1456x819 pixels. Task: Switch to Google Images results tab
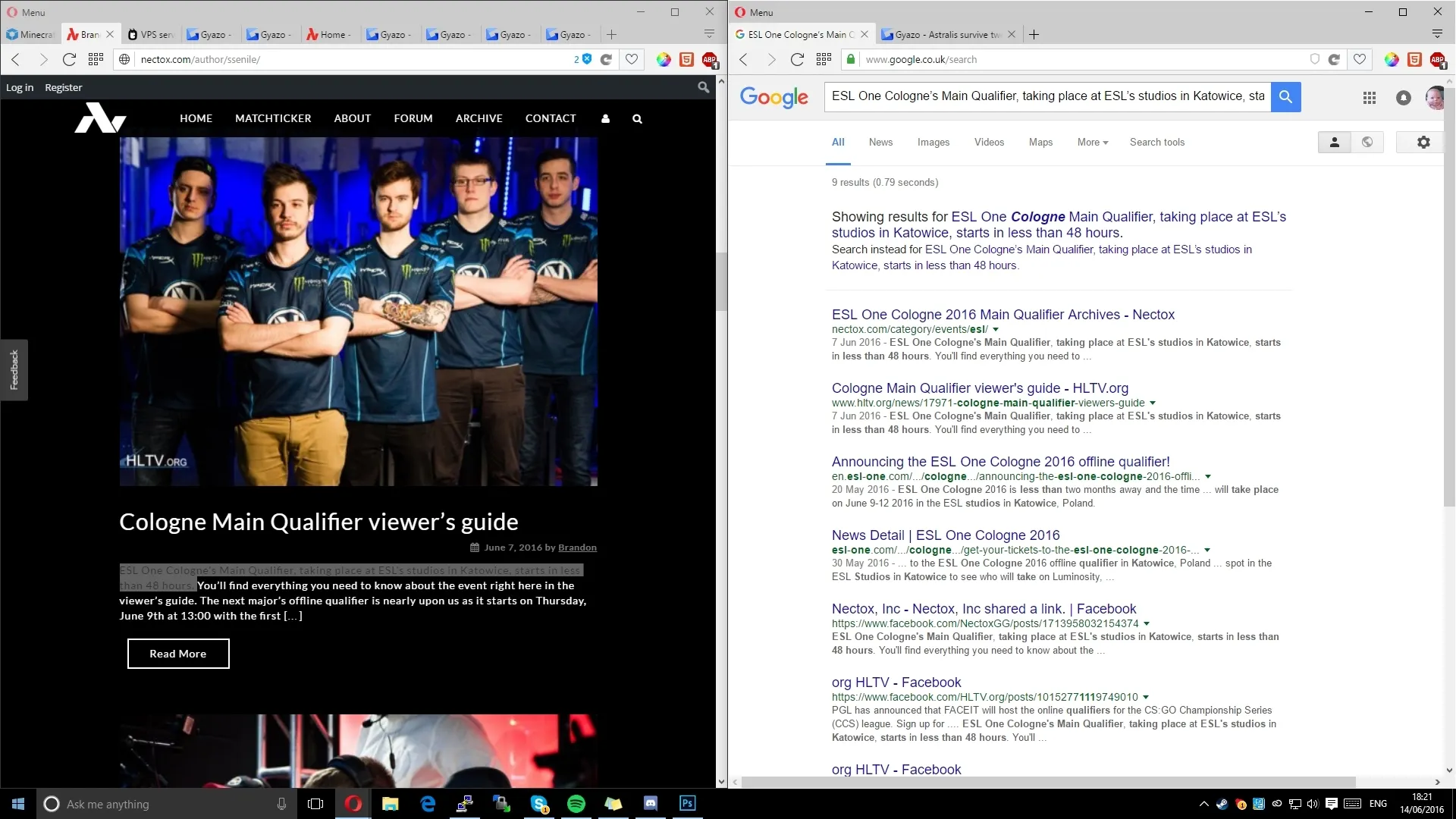click(x=934, y=143)
